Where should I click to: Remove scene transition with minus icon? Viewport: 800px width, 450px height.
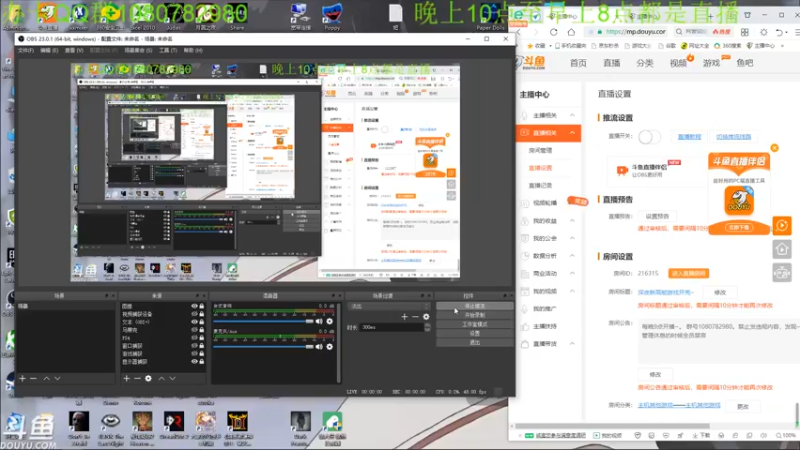click(x=415, y=317)
